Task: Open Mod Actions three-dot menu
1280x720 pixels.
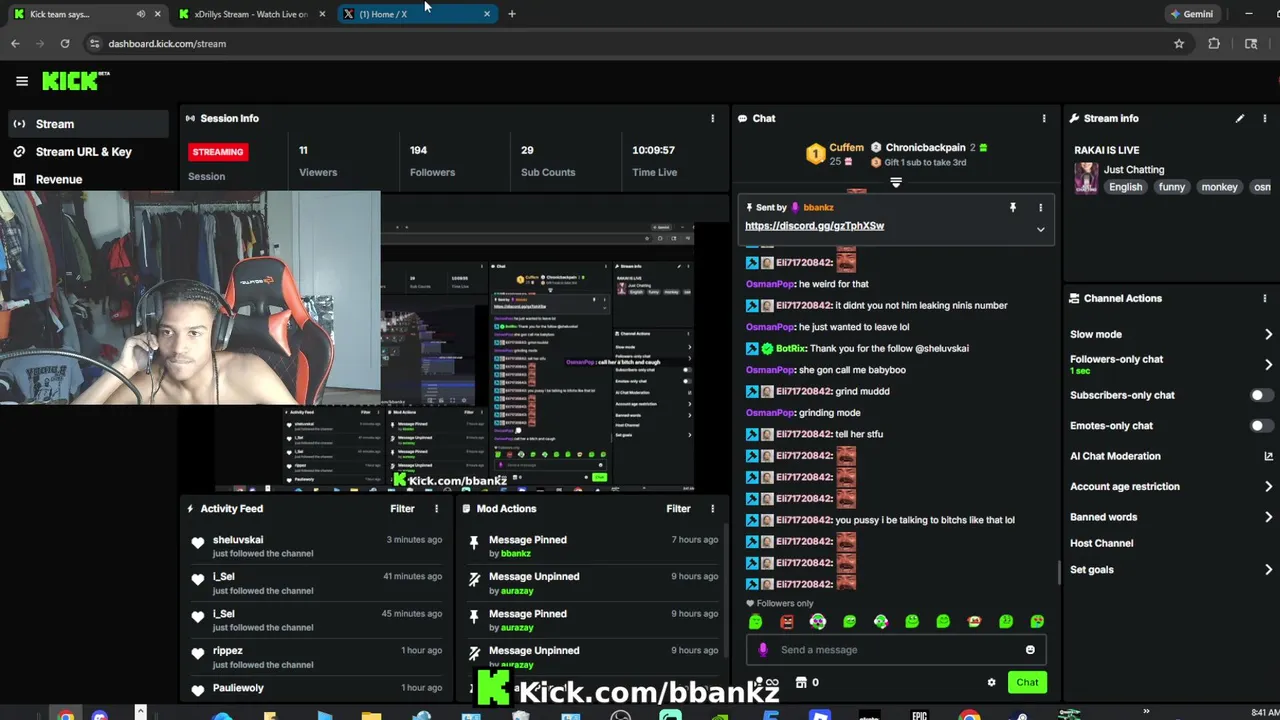Action: pyautogui.click(x=712, y=508)
